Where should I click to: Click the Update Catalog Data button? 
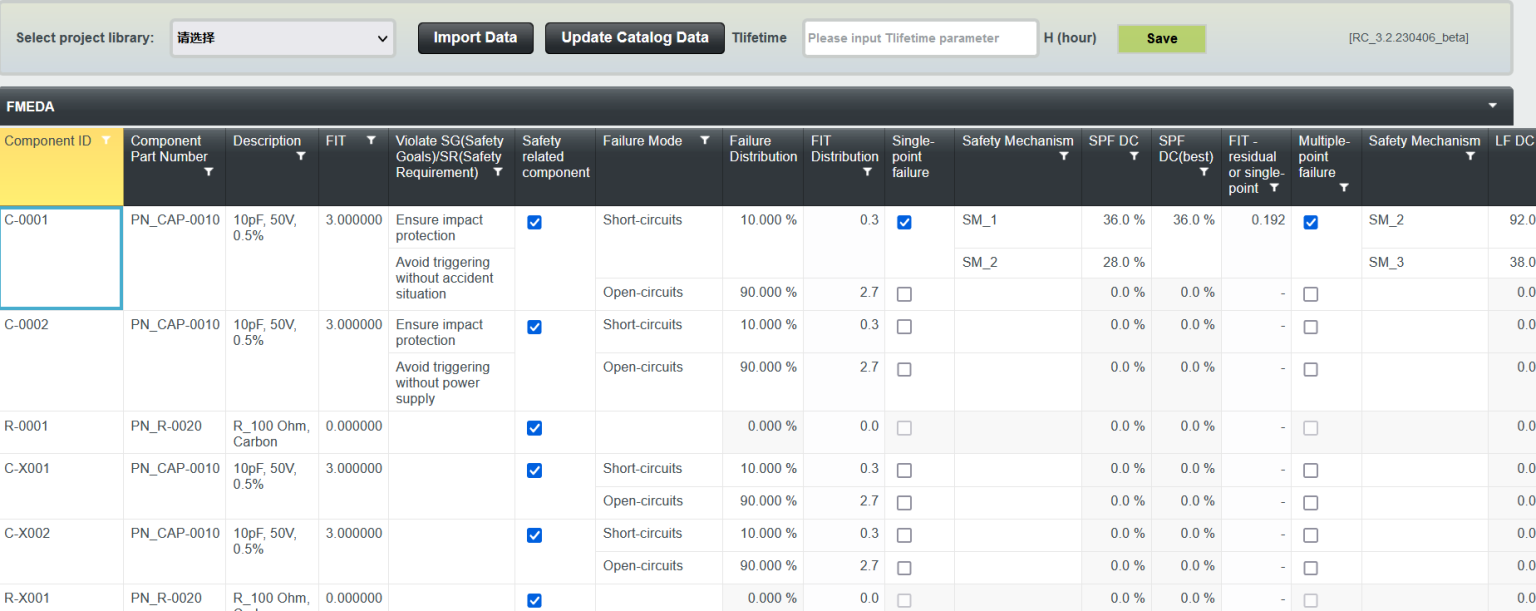(x=634, y=38)
